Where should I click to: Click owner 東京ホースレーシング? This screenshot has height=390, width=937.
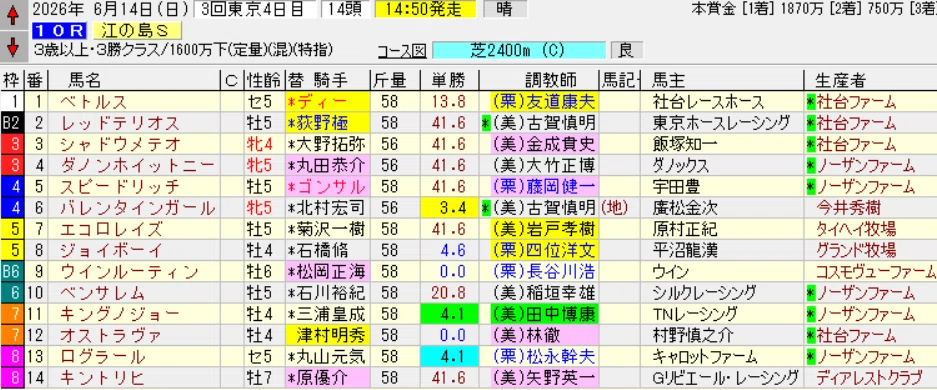[721, 124]
